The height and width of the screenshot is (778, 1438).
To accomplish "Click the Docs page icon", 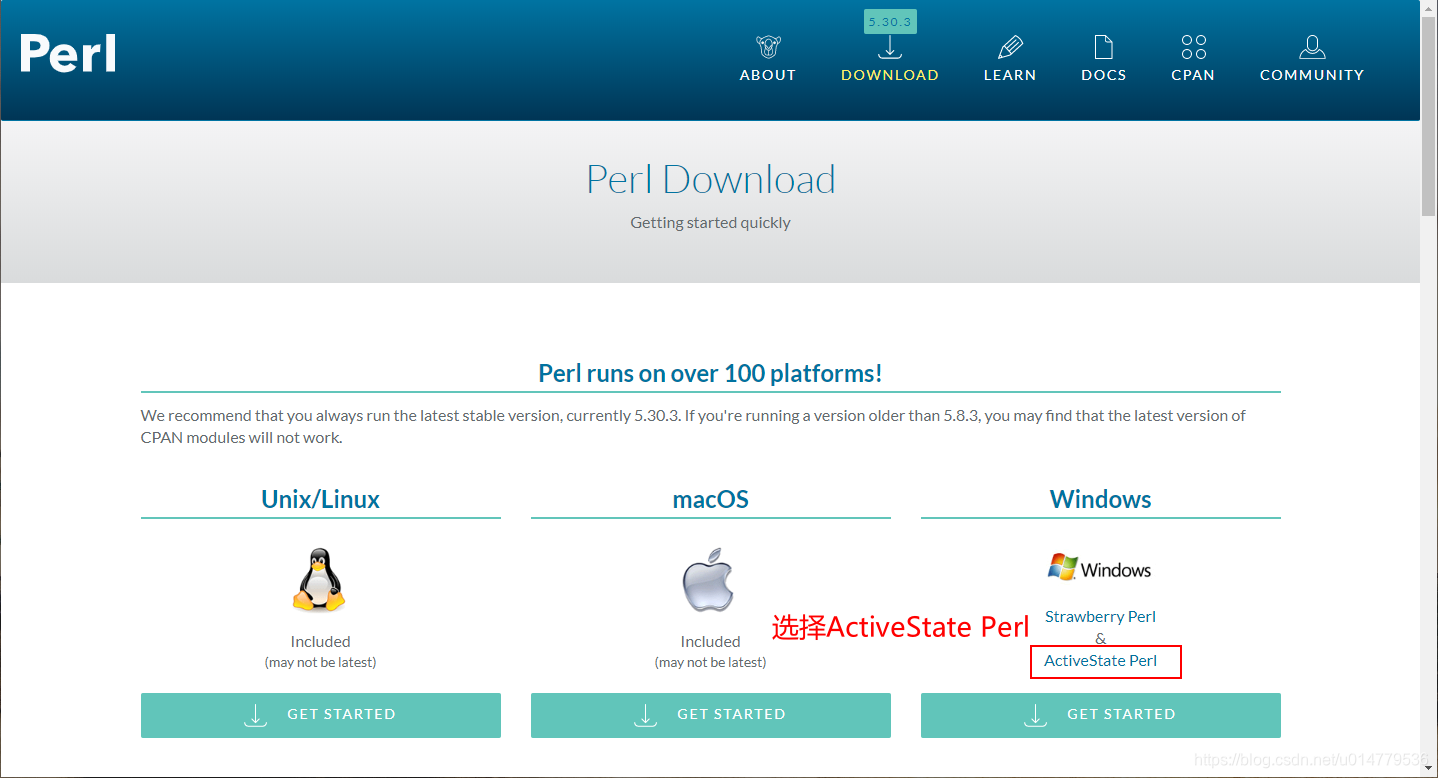I will [x=1103, y=47].
